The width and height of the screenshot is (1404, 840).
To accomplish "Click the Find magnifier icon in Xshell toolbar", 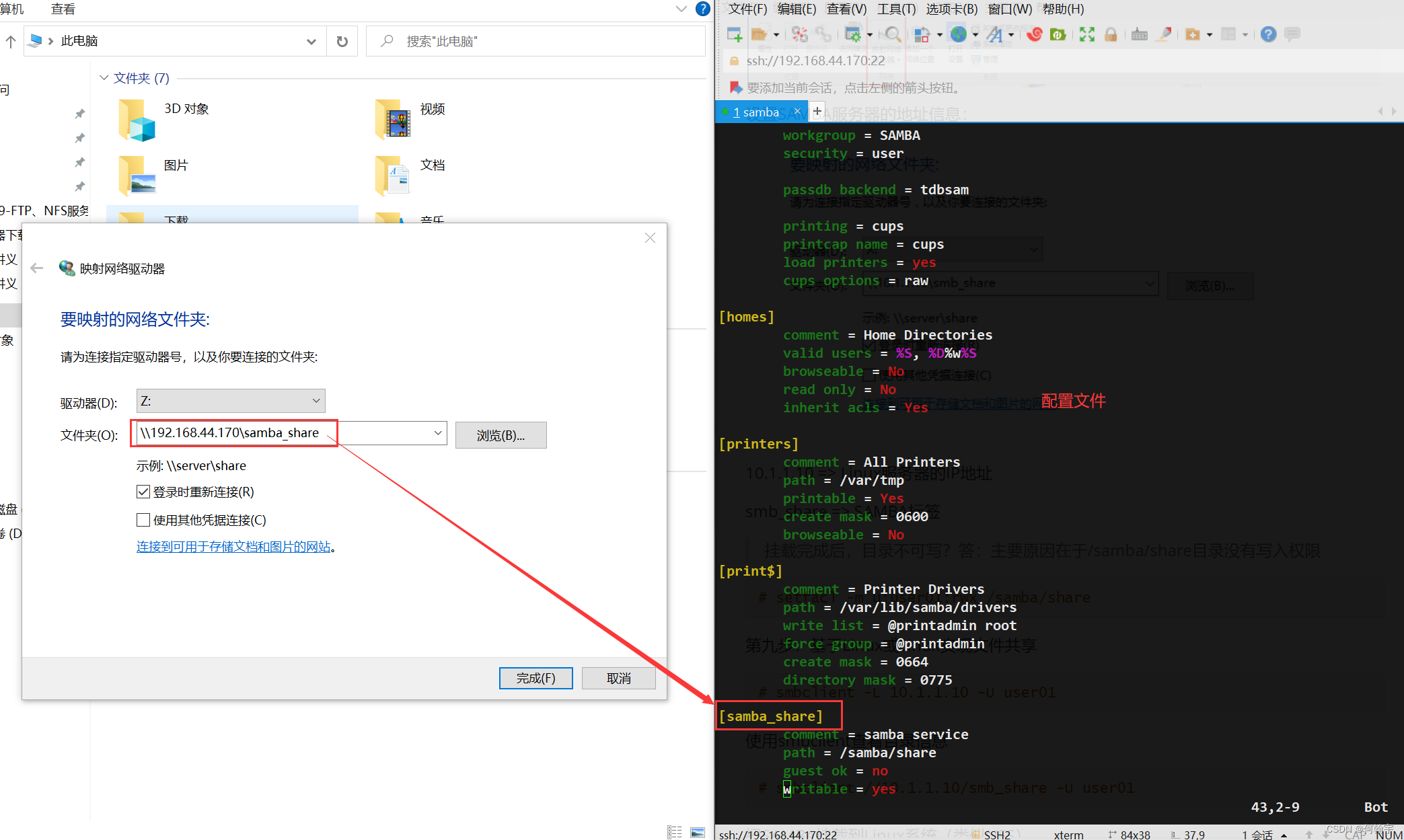I will [893, 34].
